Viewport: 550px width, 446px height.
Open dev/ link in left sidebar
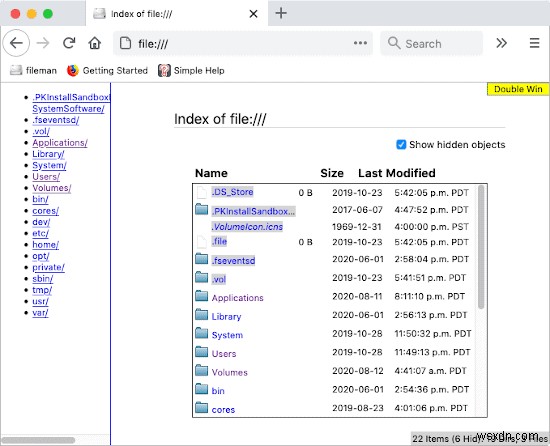(x=41, y=222)
